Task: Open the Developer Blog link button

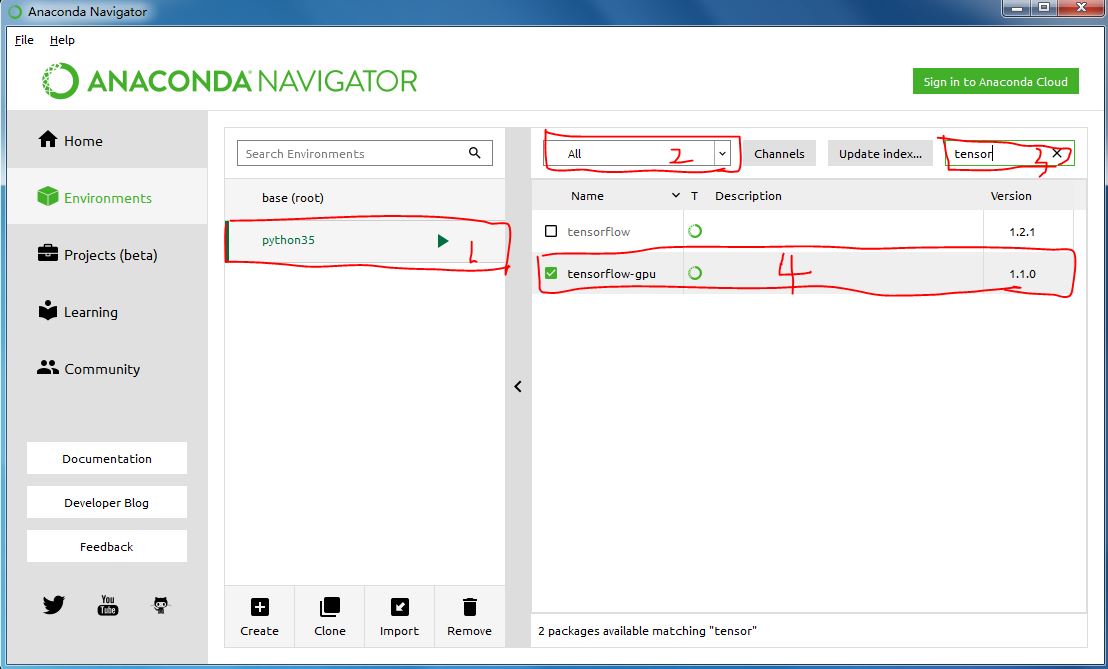Action: (x=107, y=502)
